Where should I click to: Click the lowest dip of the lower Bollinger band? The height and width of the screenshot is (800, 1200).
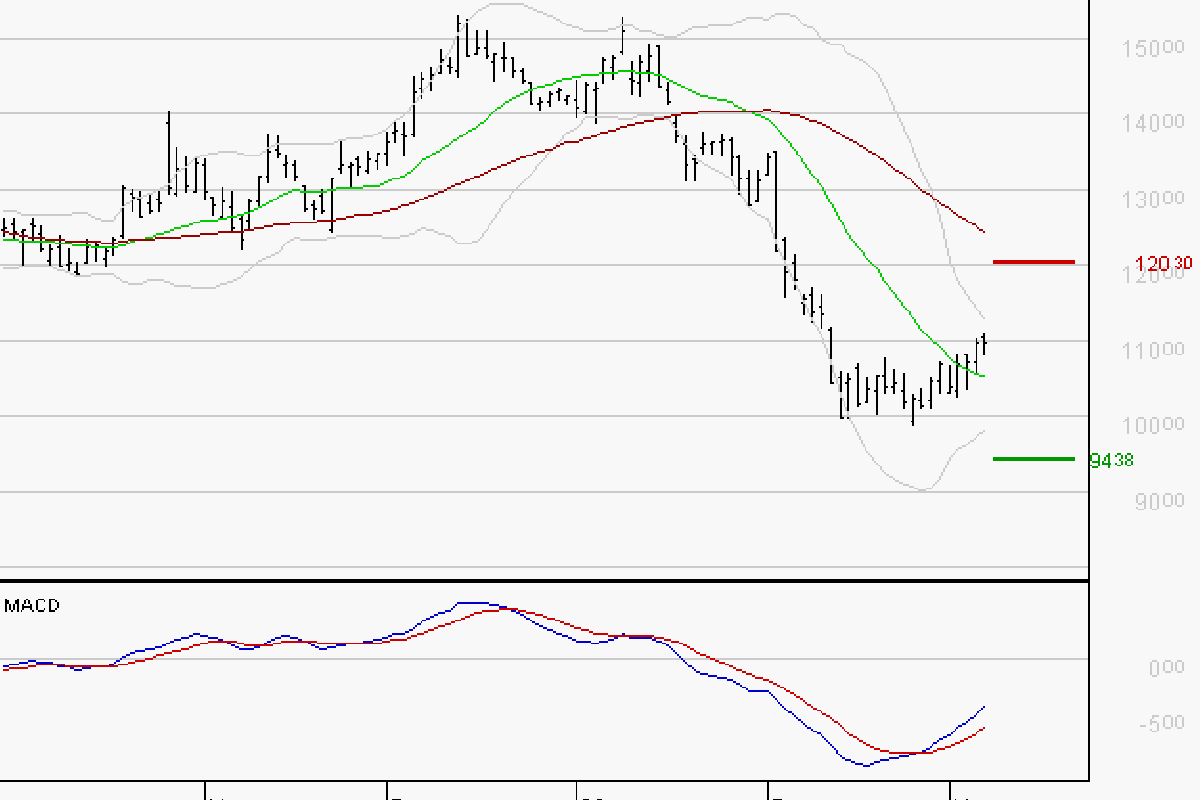coord(922,490)
